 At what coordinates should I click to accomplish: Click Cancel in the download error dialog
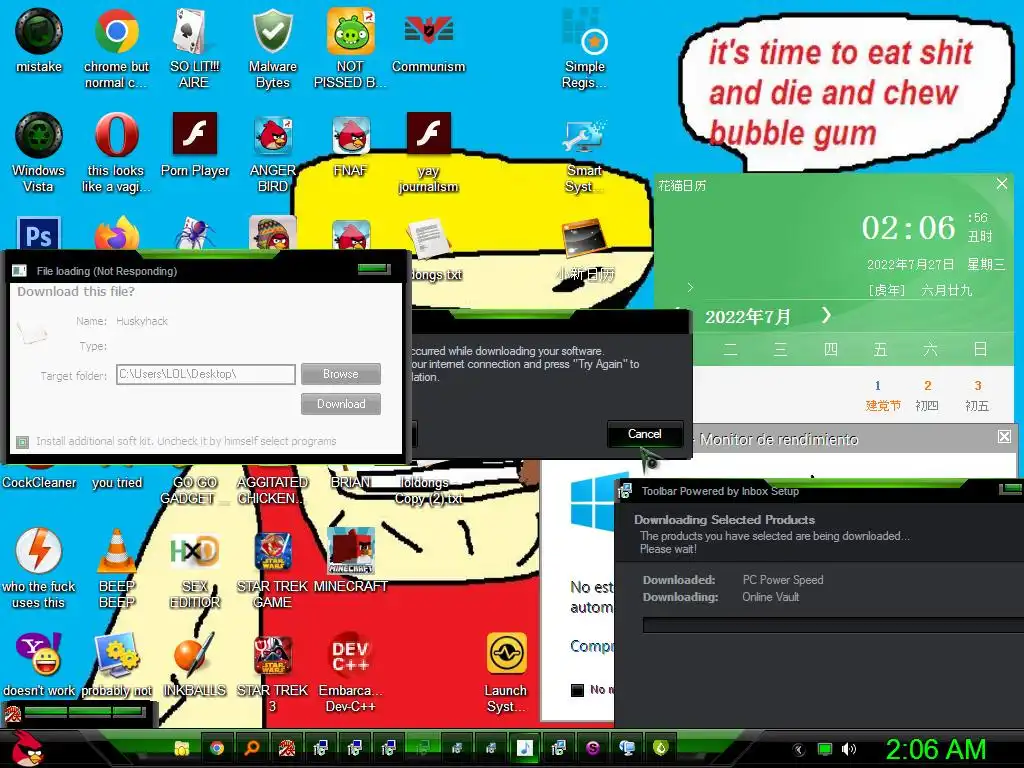coord(645,434)
